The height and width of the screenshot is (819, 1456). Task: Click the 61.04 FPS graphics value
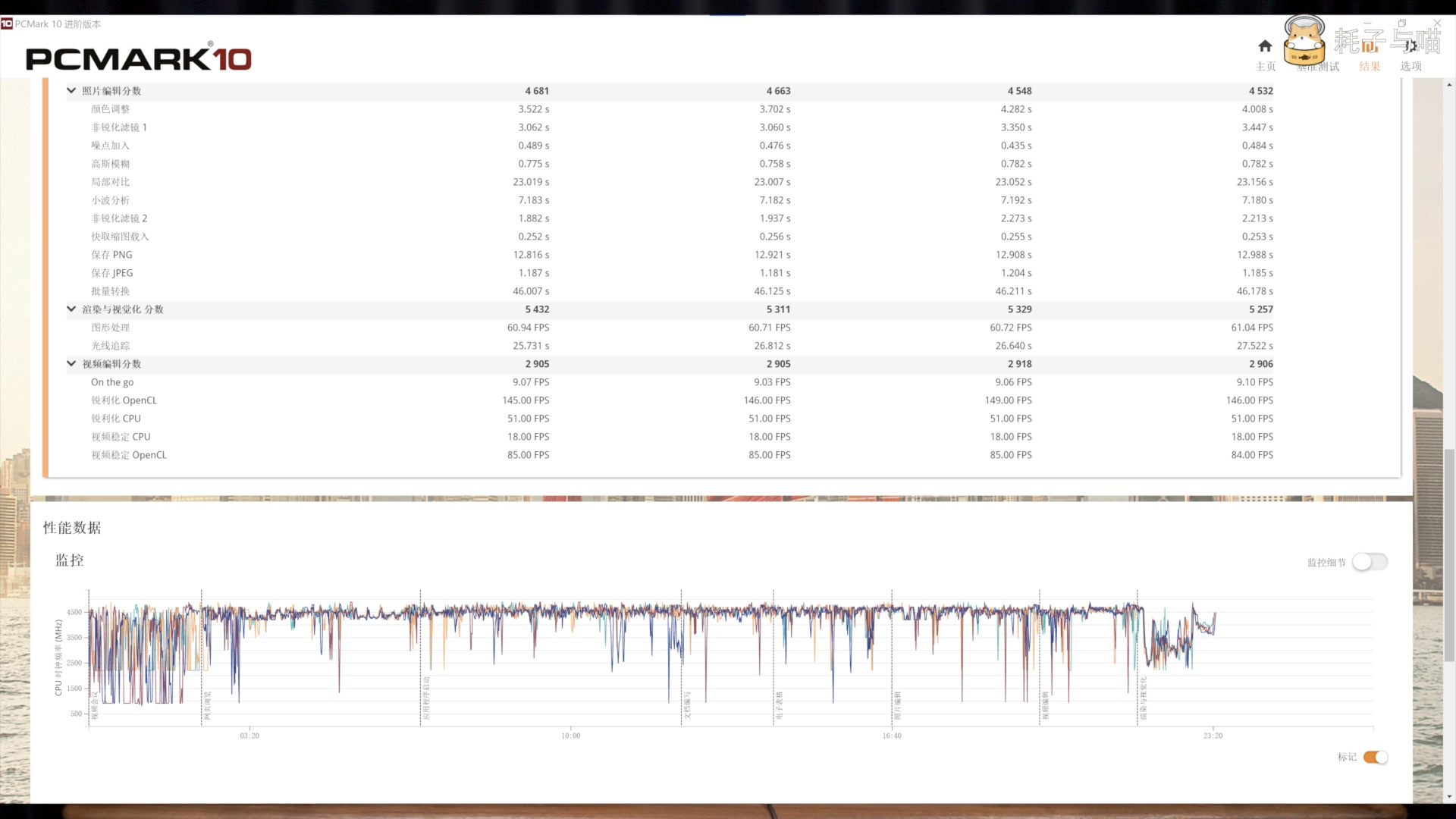coord(1252,328)
